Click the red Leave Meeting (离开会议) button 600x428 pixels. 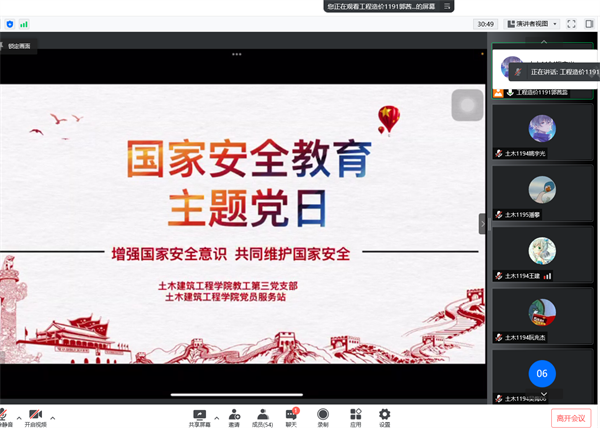pos(572,417)
